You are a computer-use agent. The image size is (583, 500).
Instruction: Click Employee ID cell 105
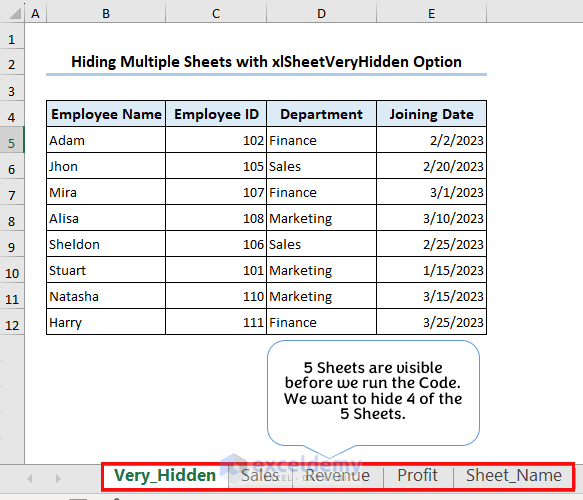click(216, 166)
